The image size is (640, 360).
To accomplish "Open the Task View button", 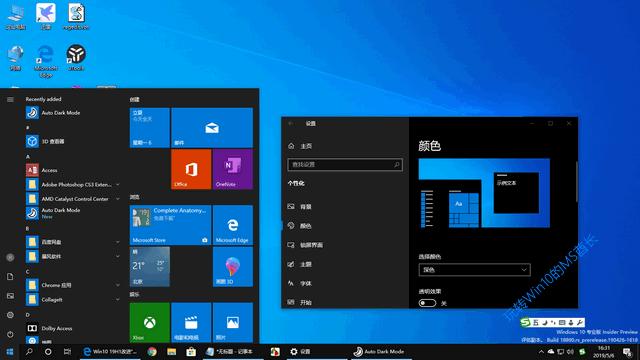I will point(67,351).
